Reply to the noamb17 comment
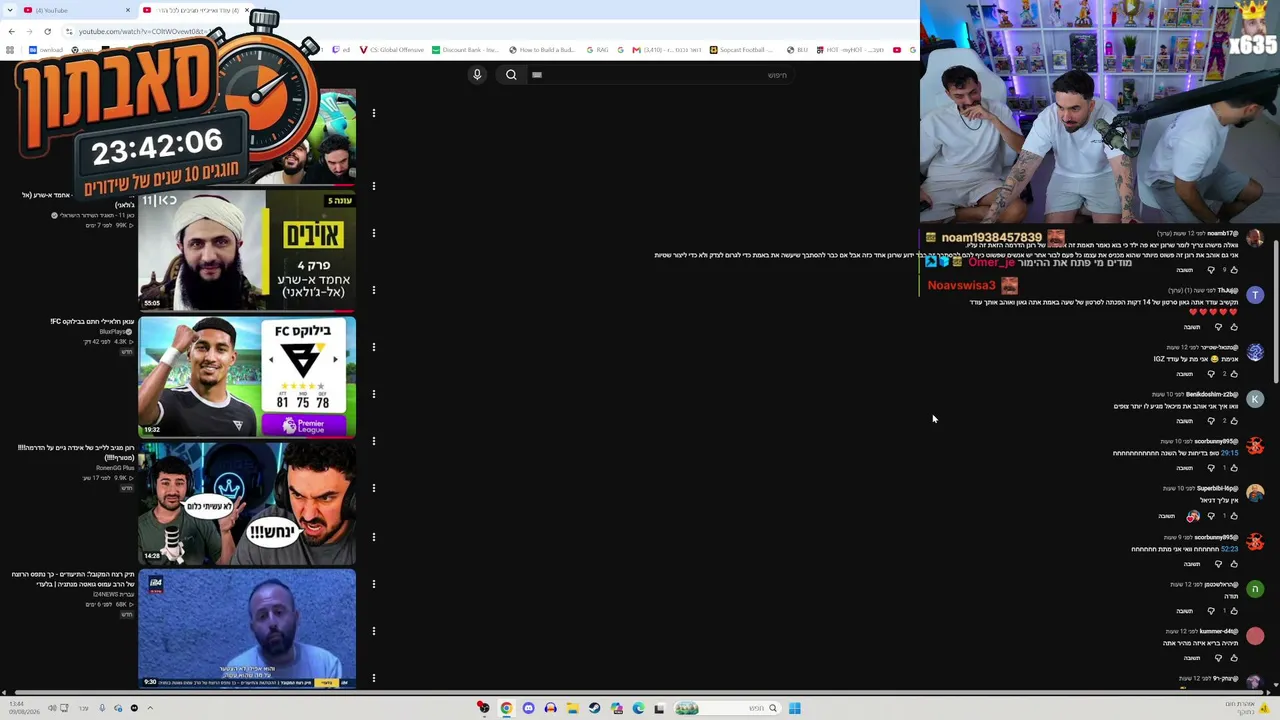The image size is (1280, 720). 1185,270
